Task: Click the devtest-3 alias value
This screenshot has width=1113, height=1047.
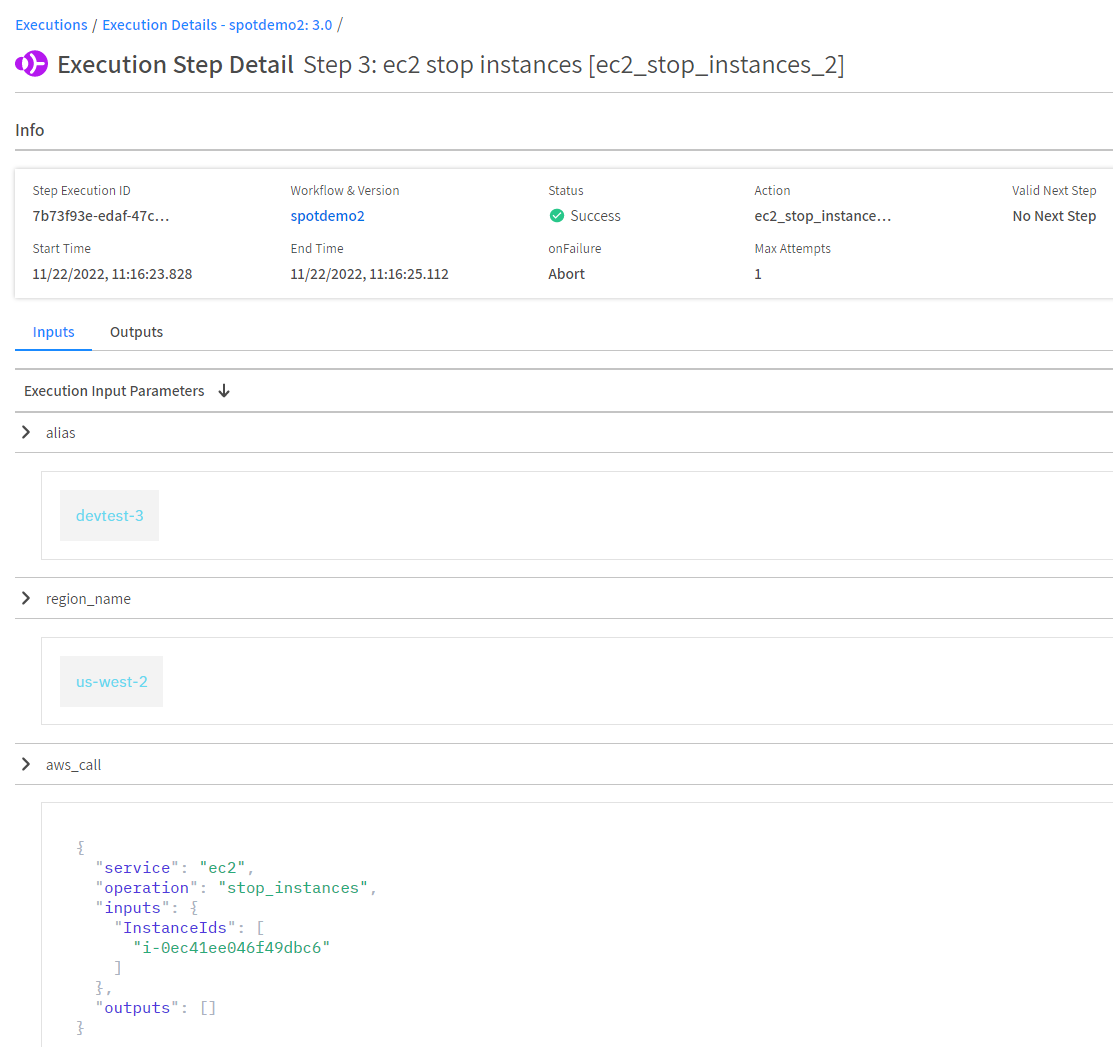Action: pyautogui.click(x=109, y=516)
